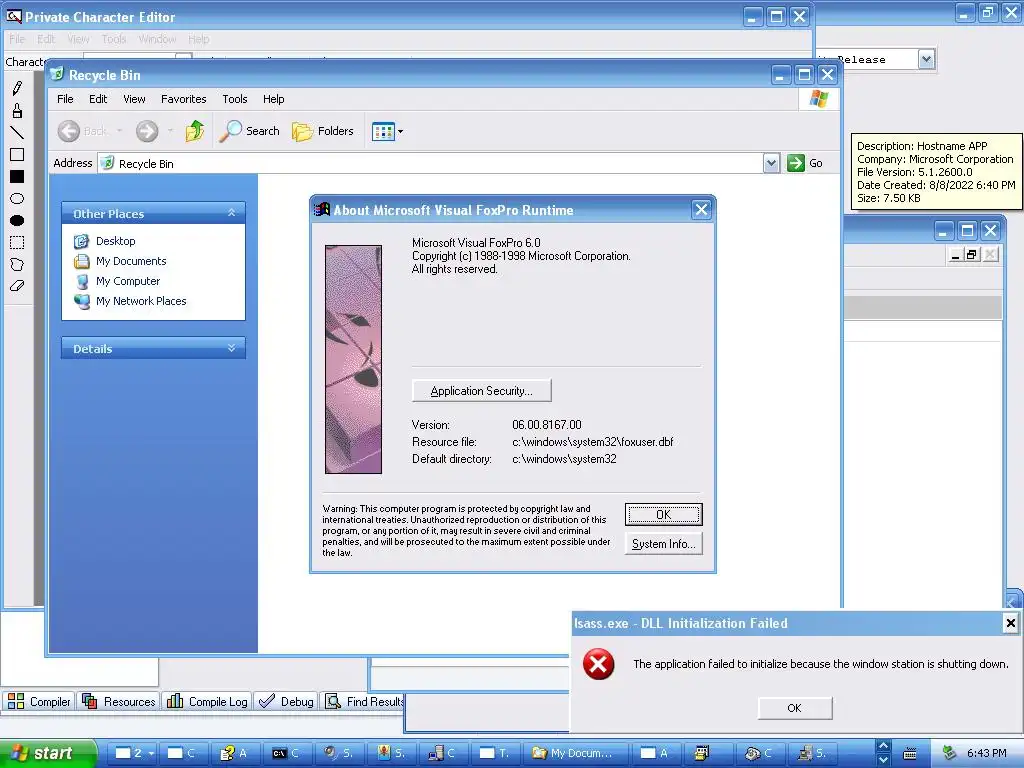Click OK in lsass.exe error dialog
This screenshot has height=768, width=1024.
[x=795, y=708]
